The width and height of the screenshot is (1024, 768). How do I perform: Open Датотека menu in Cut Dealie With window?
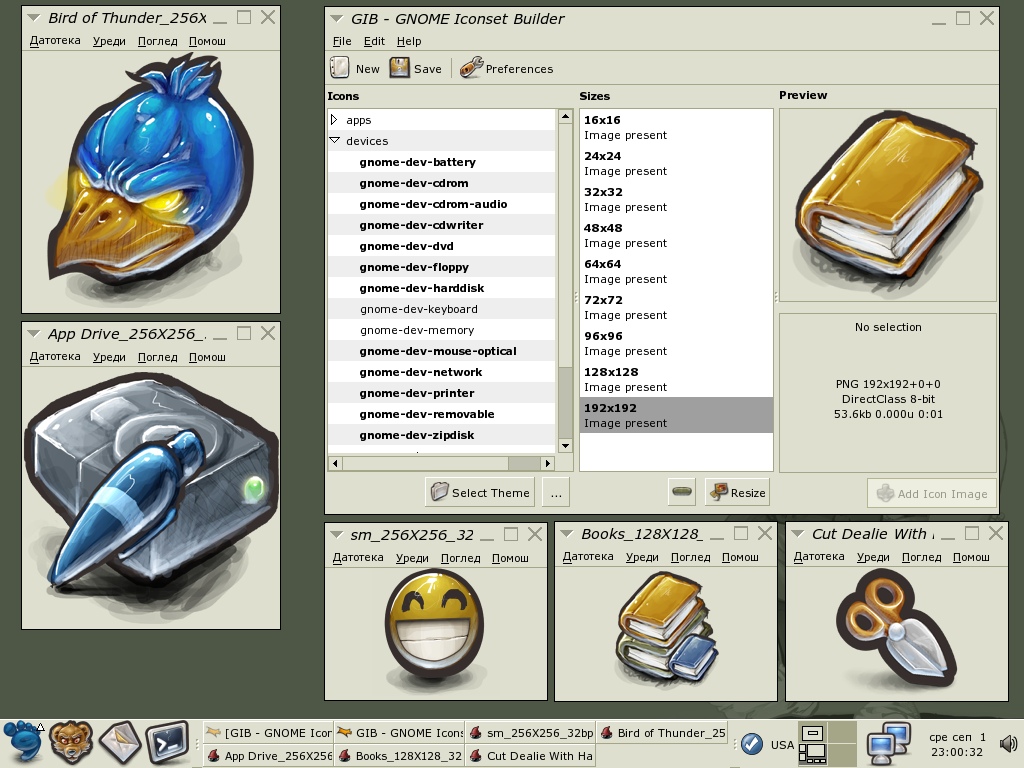tap(819, 557)
